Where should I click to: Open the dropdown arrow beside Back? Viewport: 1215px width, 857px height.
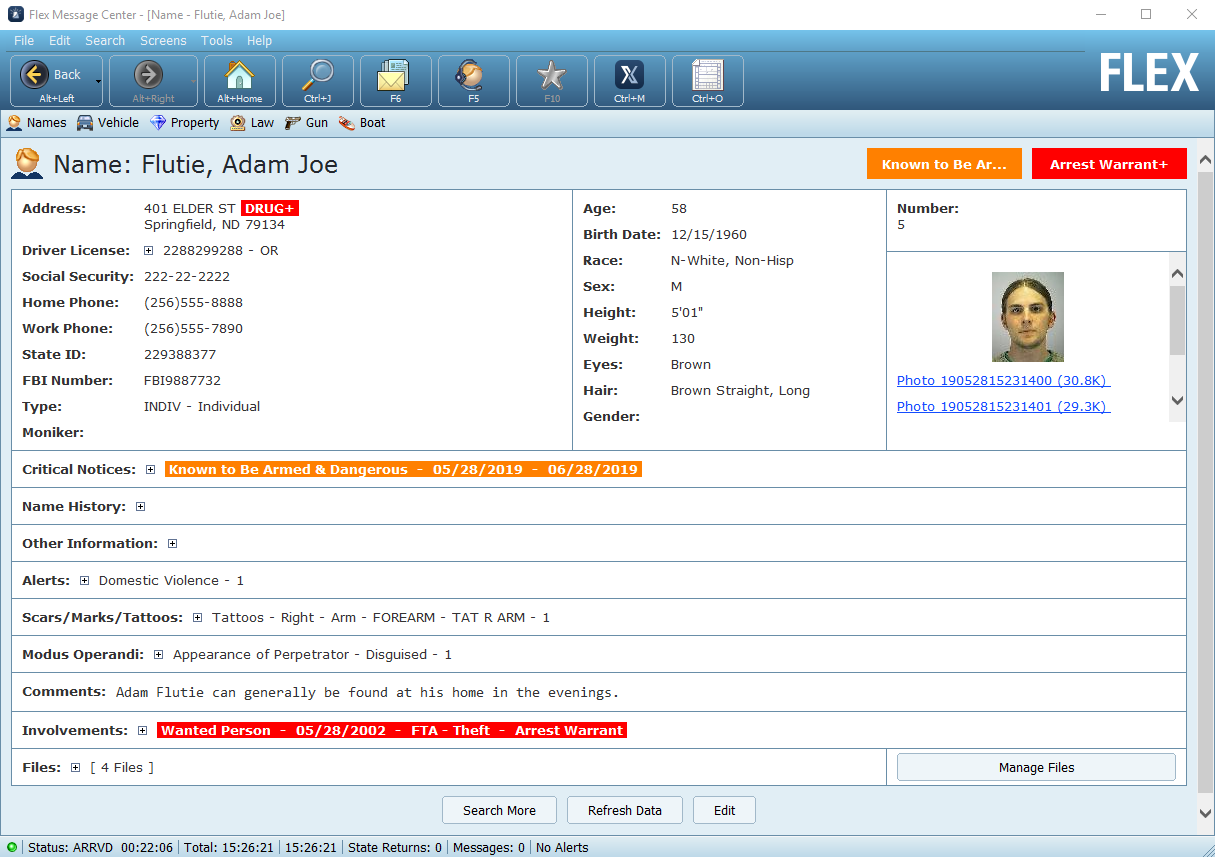click(x=98, y=80)
